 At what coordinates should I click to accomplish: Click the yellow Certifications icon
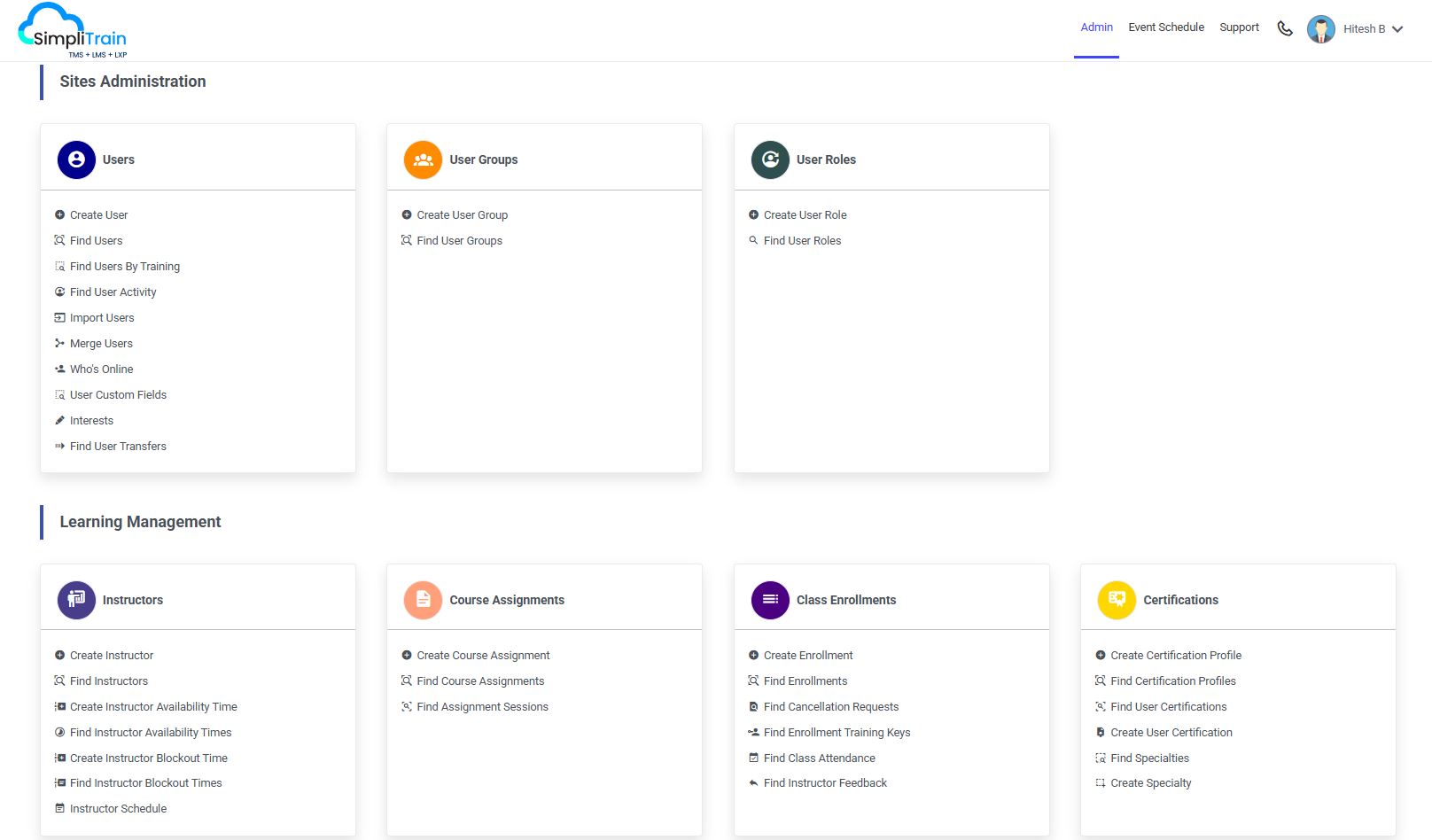1117,600
